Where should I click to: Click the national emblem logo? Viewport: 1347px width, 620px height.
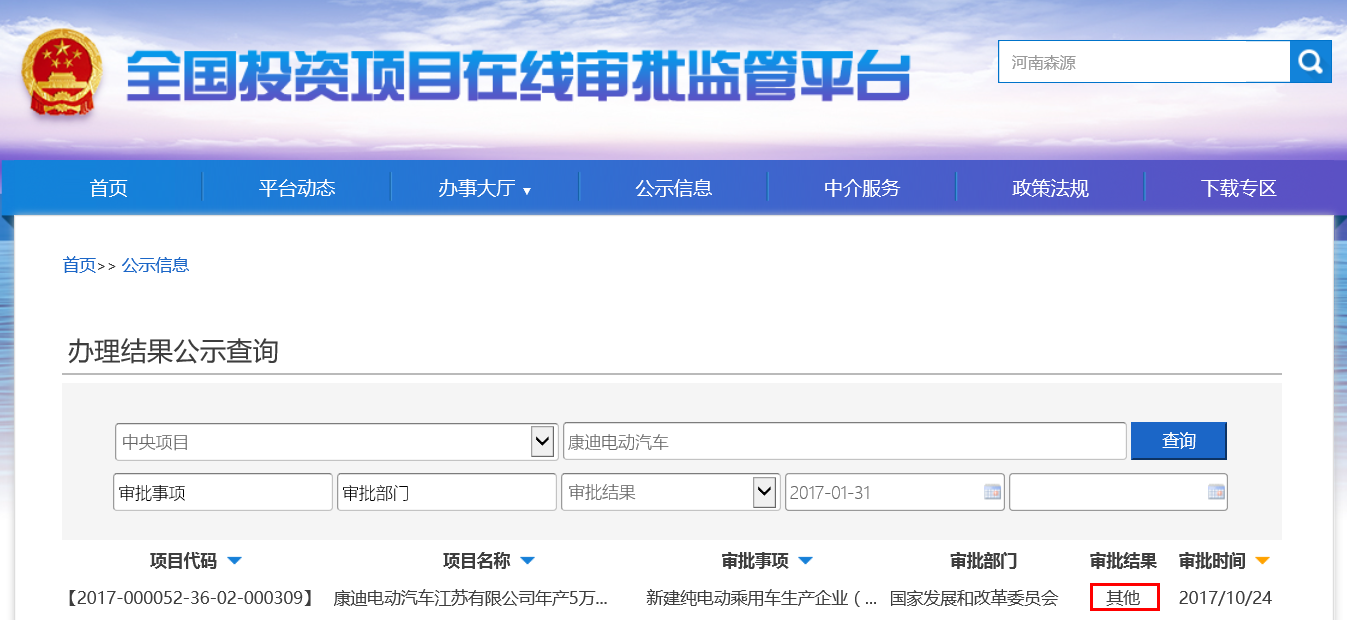[x=62, y=72]
